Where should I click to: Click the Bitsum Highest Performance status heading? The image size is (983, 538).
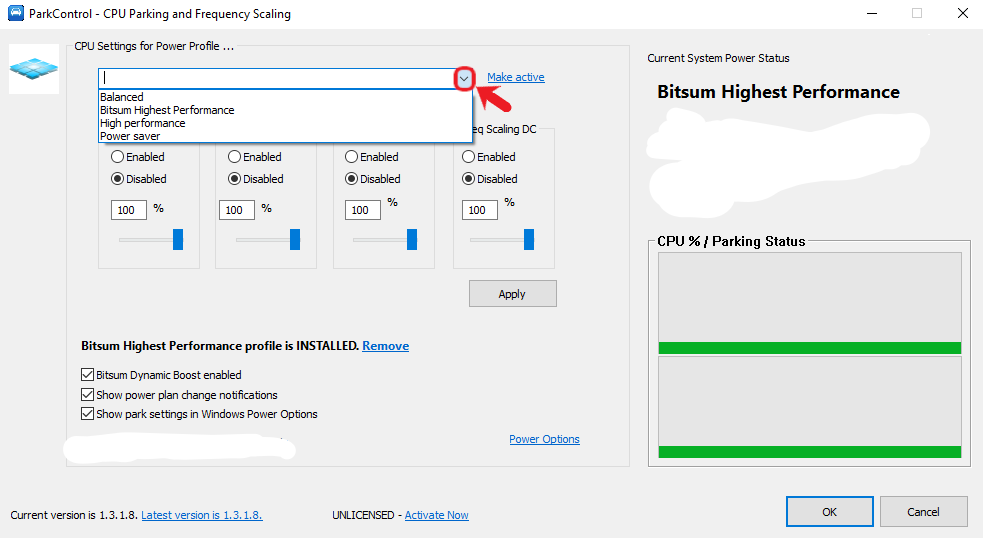[778, 92]
